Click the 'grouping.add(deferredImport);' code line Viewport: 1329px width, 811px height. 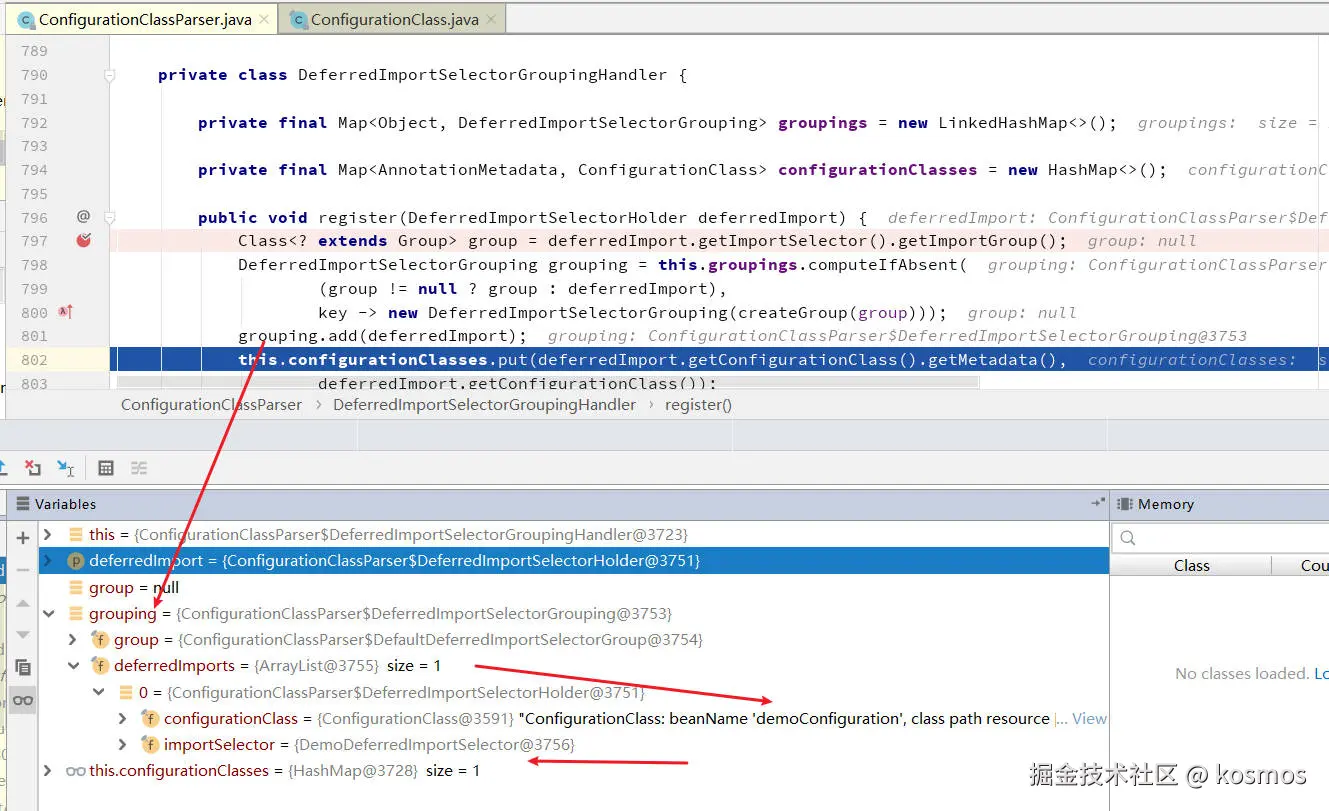pos(382,336)
